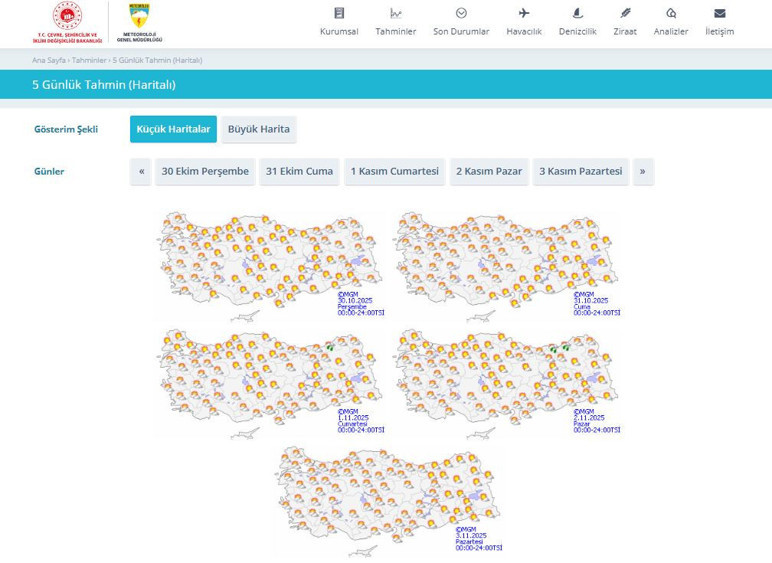Click the Analizler icon
The image size is (772, 563).
(x=671, y=13)
